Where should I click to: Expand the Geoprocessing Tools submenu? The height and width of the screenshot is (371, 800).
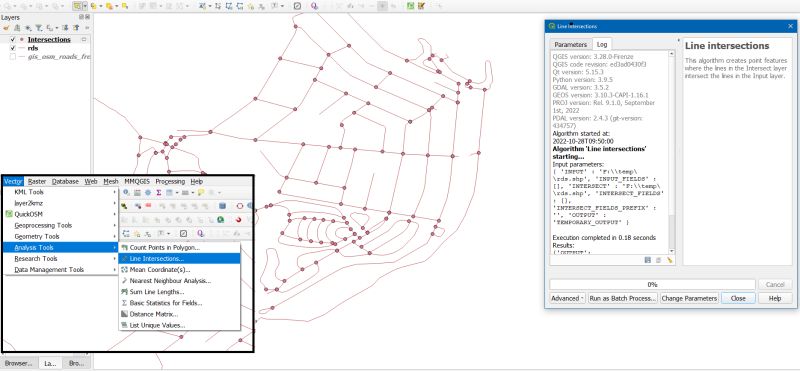pyautogui.click(x=61, y=225)
